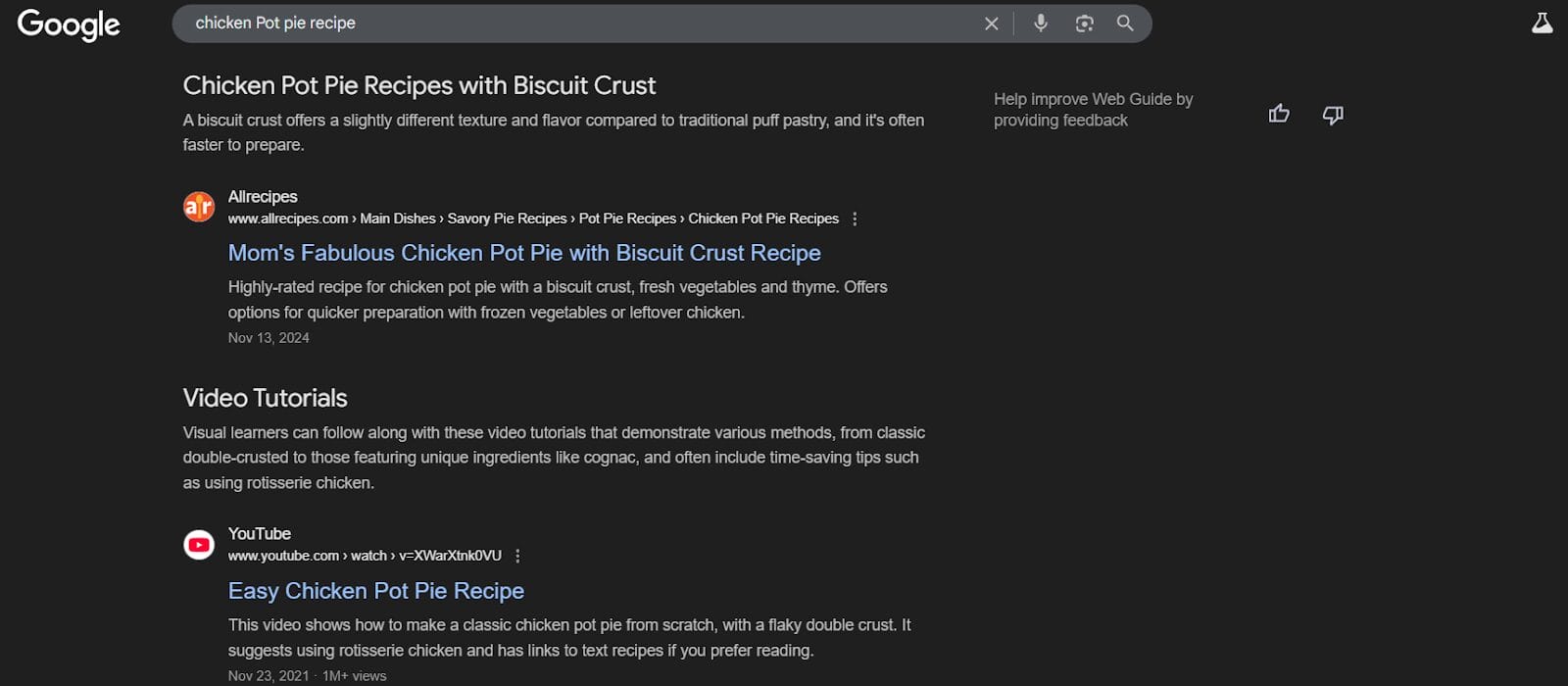
Task: Click the YouTube site favicon
Action: pyautogui.click(x=199, y=544)
